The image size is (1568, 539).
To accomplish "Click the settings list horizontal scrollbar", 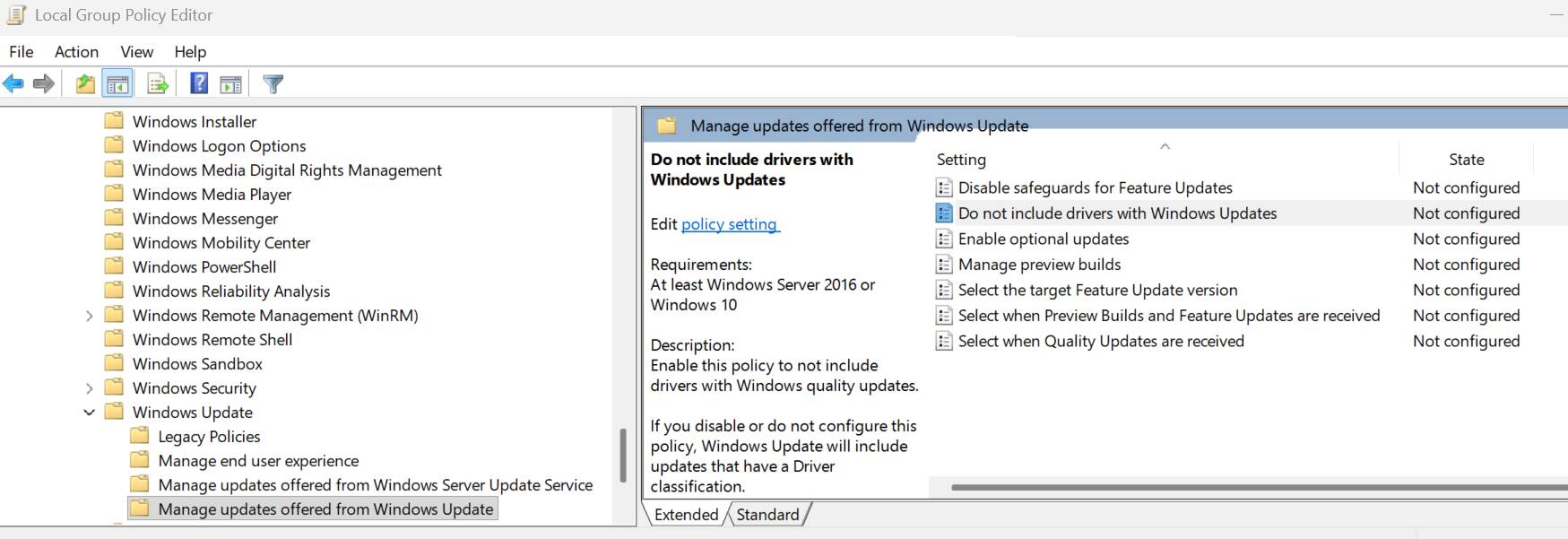I will point(1259,488).
